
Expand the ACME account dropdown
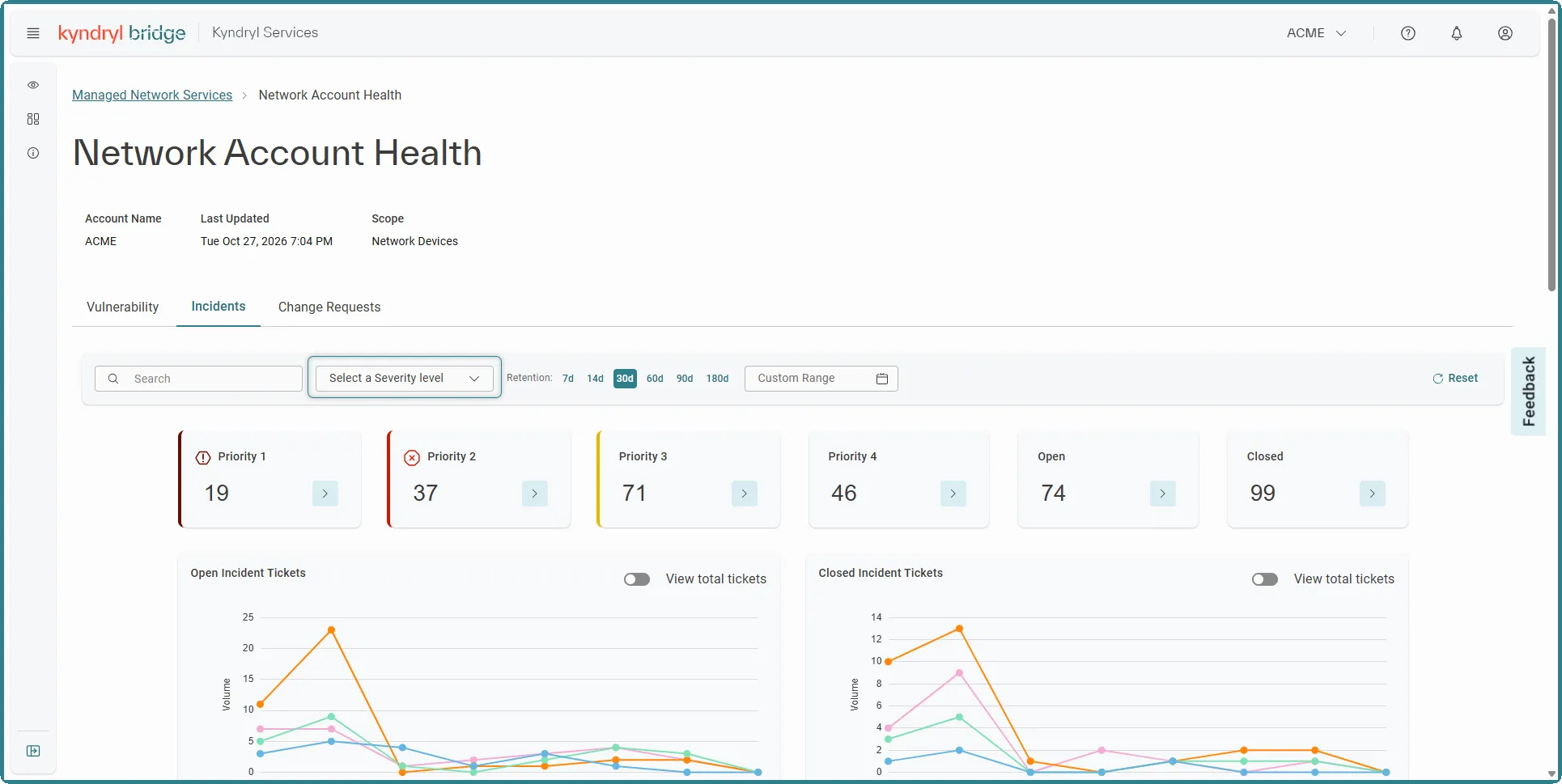pyautogui.click(x=1317, y=33)
